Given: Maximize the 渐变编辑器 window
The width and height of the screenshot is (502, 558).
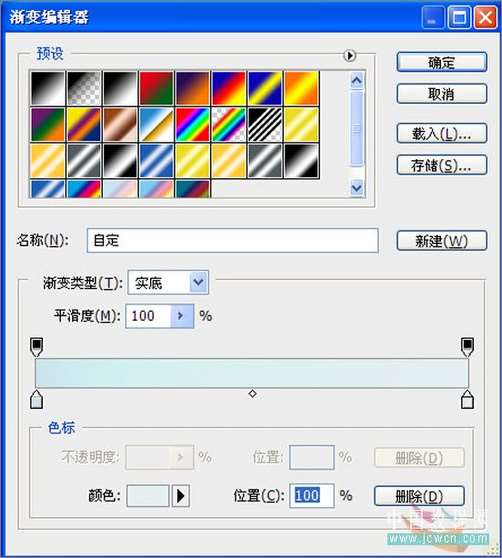Looking at the screenshot, I should point(459,17).
